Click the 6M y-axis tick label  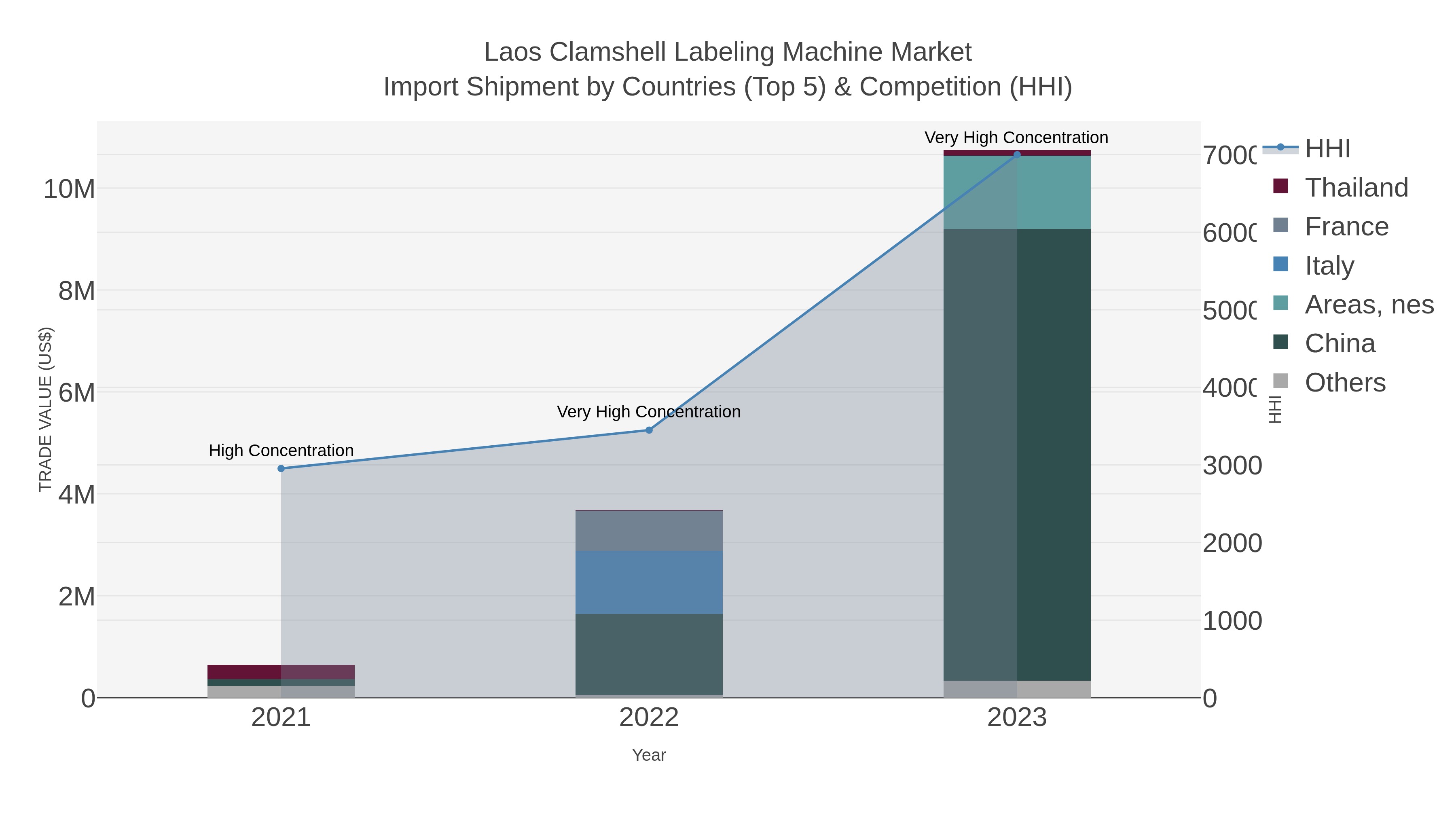click(x=76, y=393)
